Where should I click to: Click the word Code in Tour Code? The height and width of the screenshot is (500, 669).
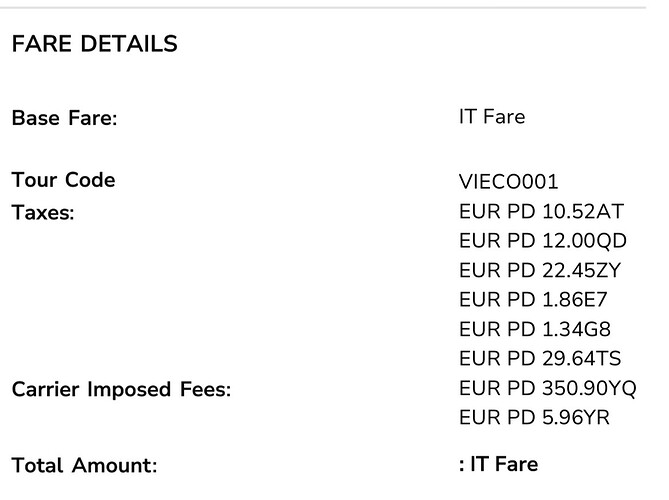pyautogui.click(x=90, y=180)
